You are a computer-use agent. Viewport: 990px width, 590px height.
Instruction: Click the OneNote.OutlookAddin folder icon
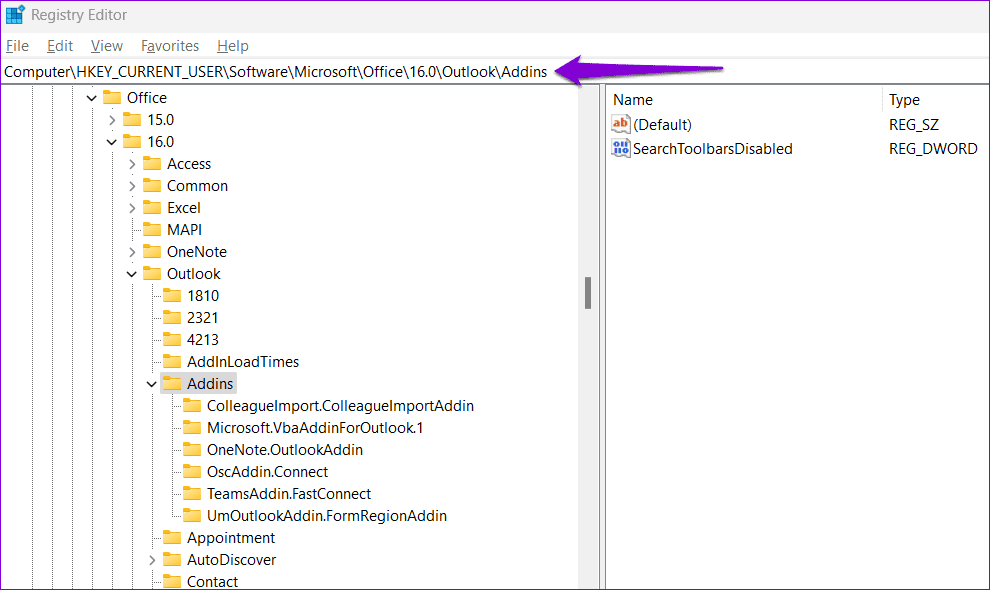point(192,450)
